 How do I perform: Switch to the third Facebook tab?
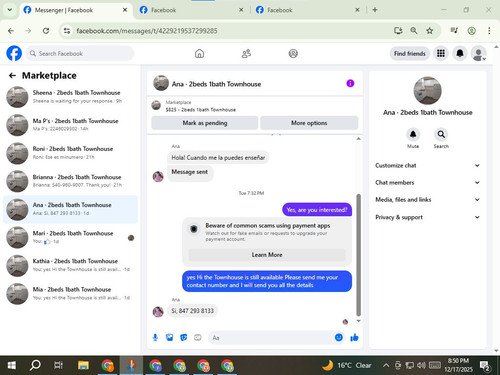tap(308, 10)
